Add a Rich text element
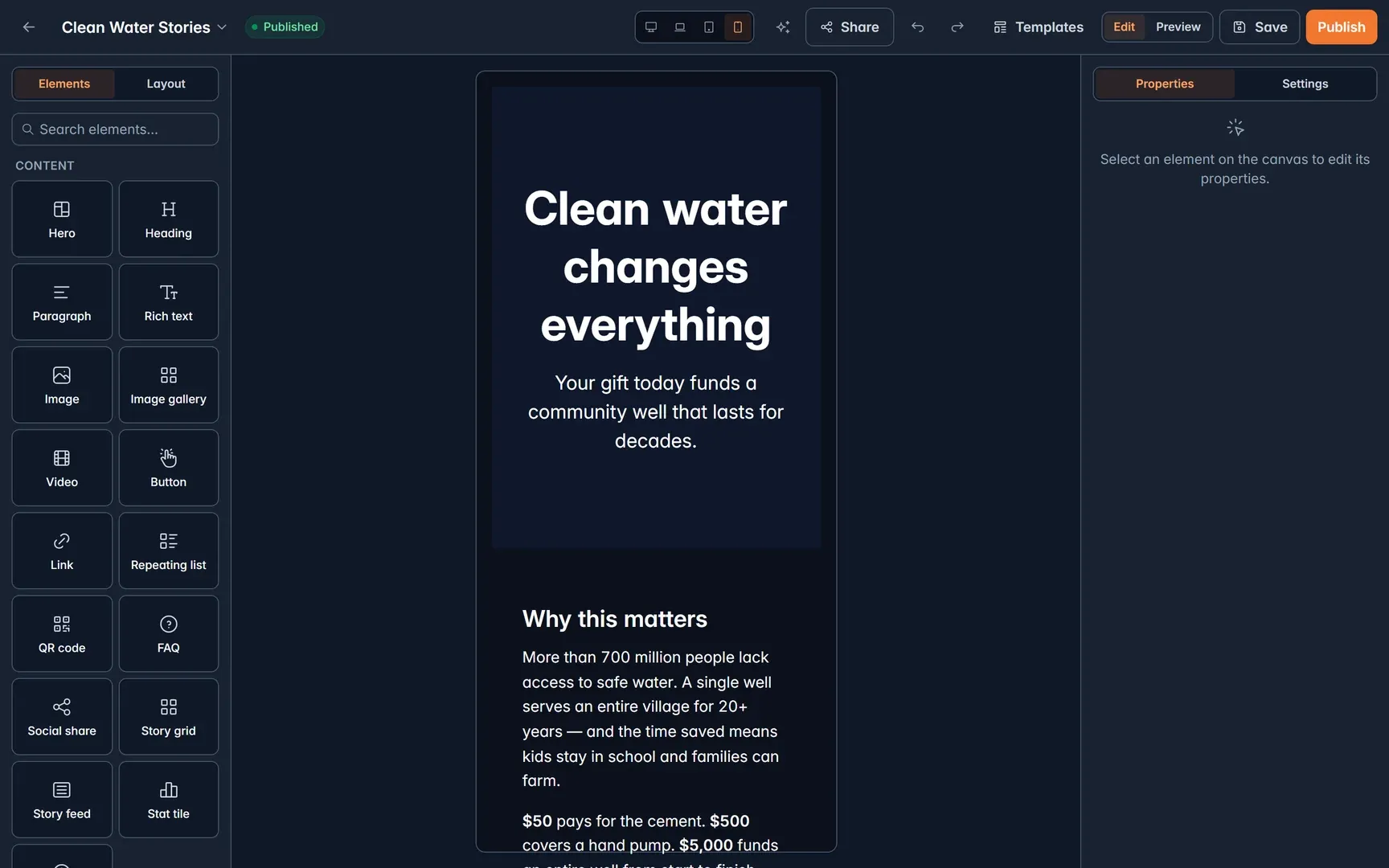This screenshot has width=1389, height=868. point(169,302)
